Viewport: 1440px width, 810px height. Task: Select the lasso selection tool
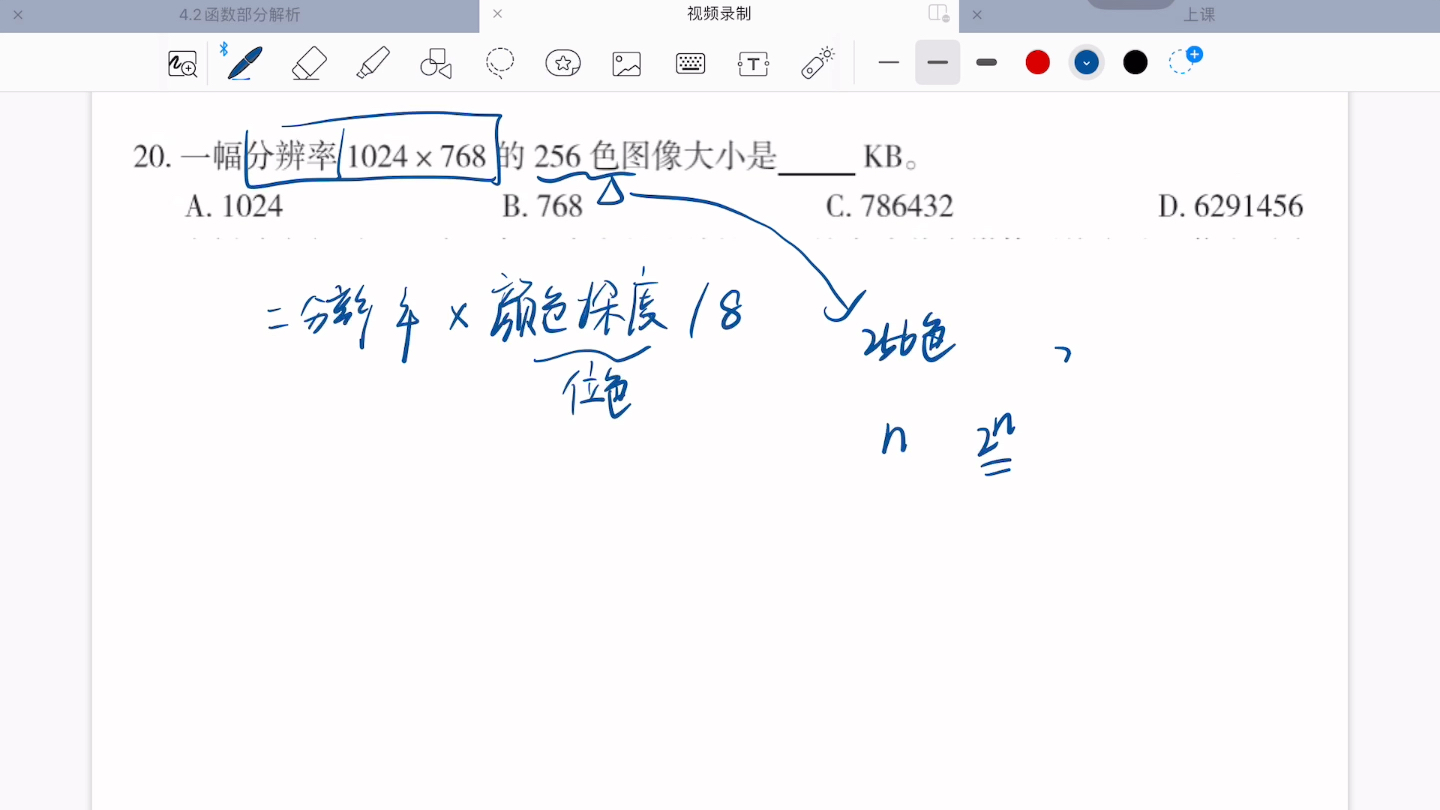point(500,63)
